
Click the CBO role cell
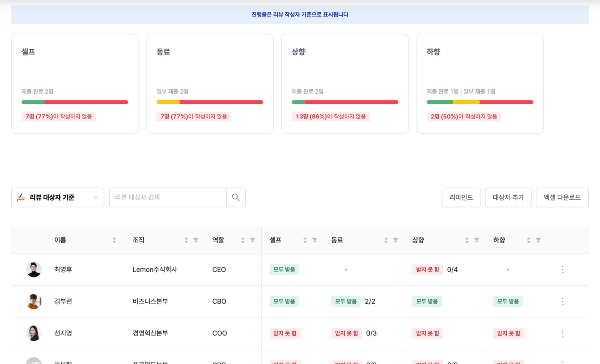tap(219, 301)
